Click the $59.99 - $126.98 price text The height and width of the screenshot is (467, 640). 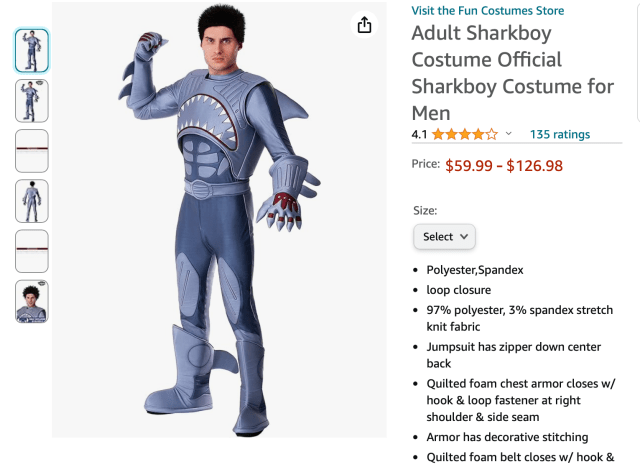[504, 166]
